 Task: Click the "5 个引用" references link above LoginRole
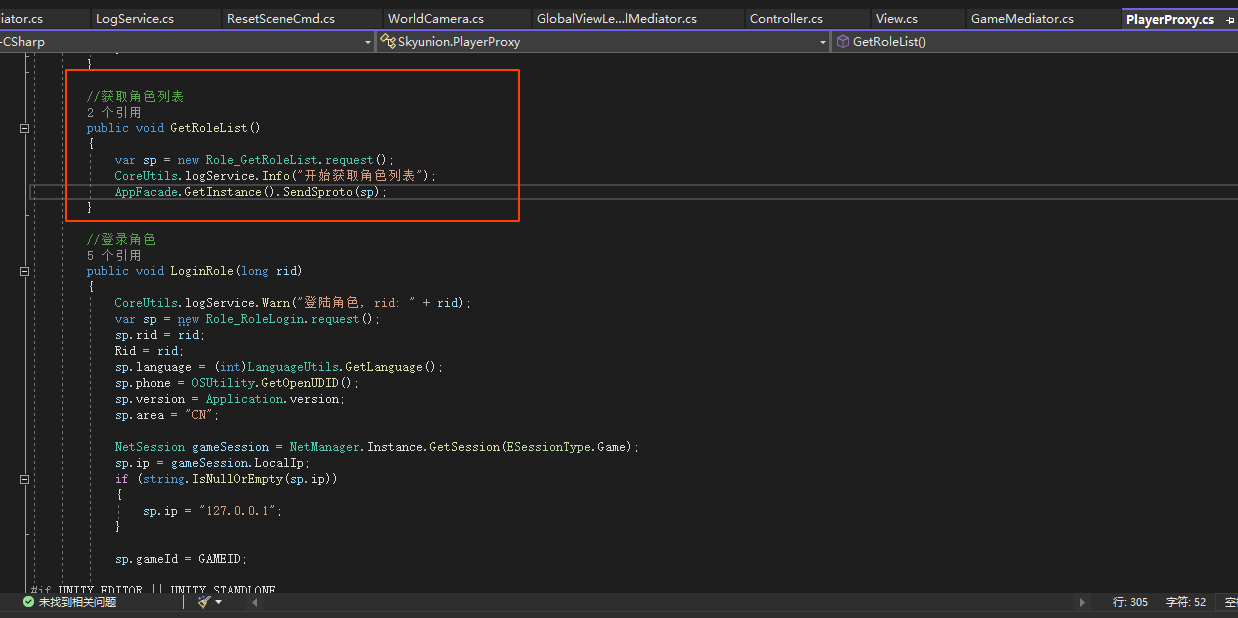(113, 255)
